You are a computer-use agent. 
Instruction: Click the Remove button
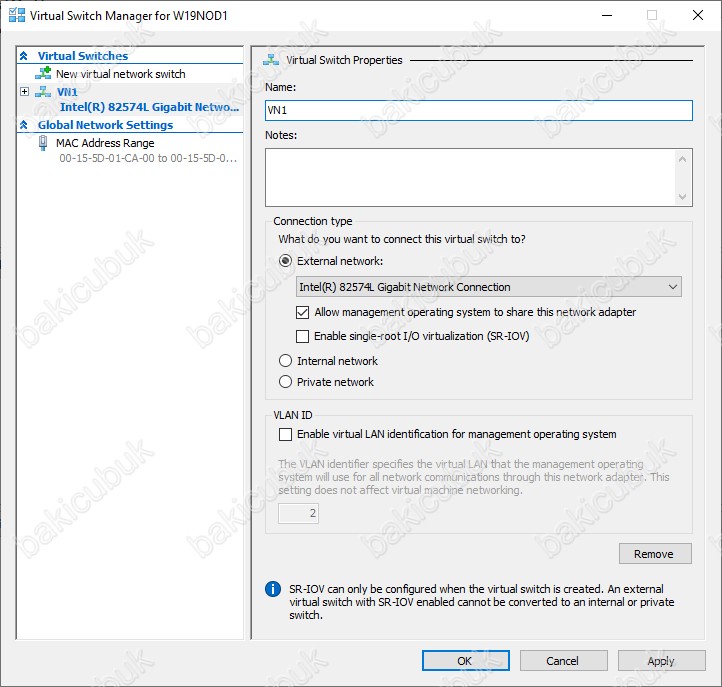click(654, 554)
